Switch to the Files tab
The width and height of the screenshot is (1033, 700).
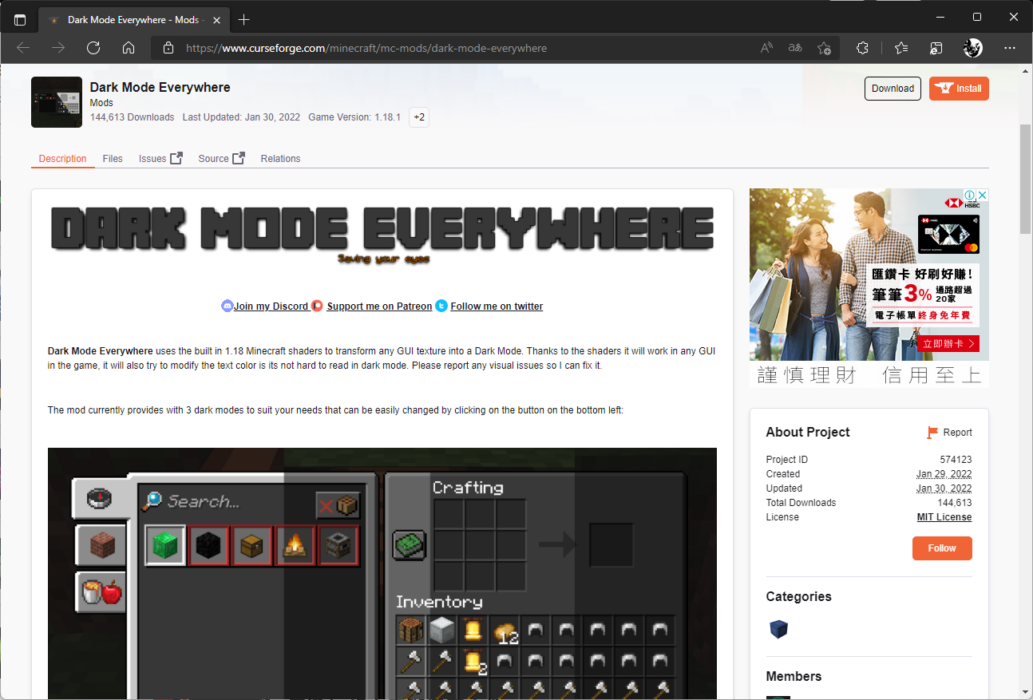[113, 159]
